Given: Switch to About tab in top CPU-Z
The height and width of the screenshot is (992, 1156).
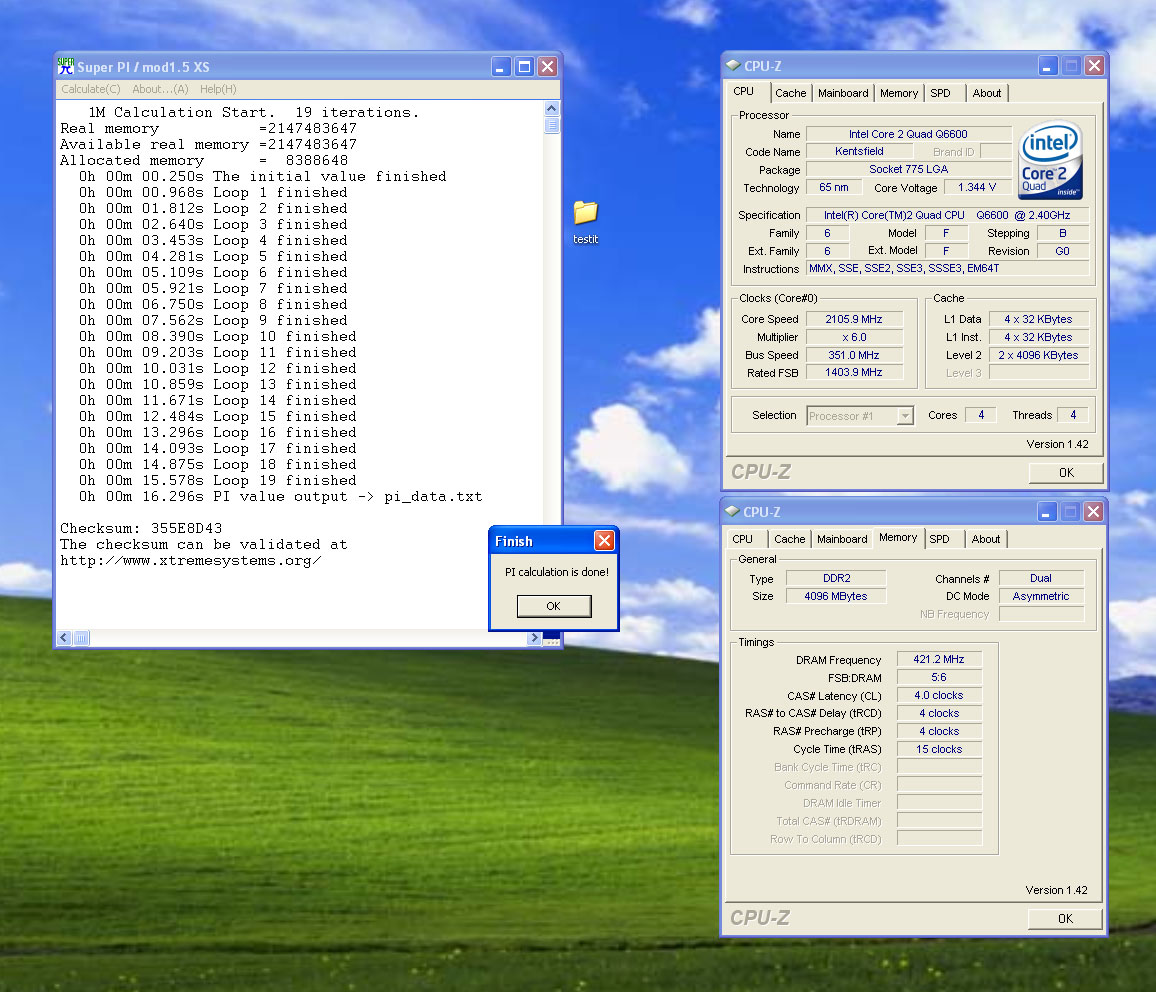Looking at the screenshot, I should click(x=986, y=94).
